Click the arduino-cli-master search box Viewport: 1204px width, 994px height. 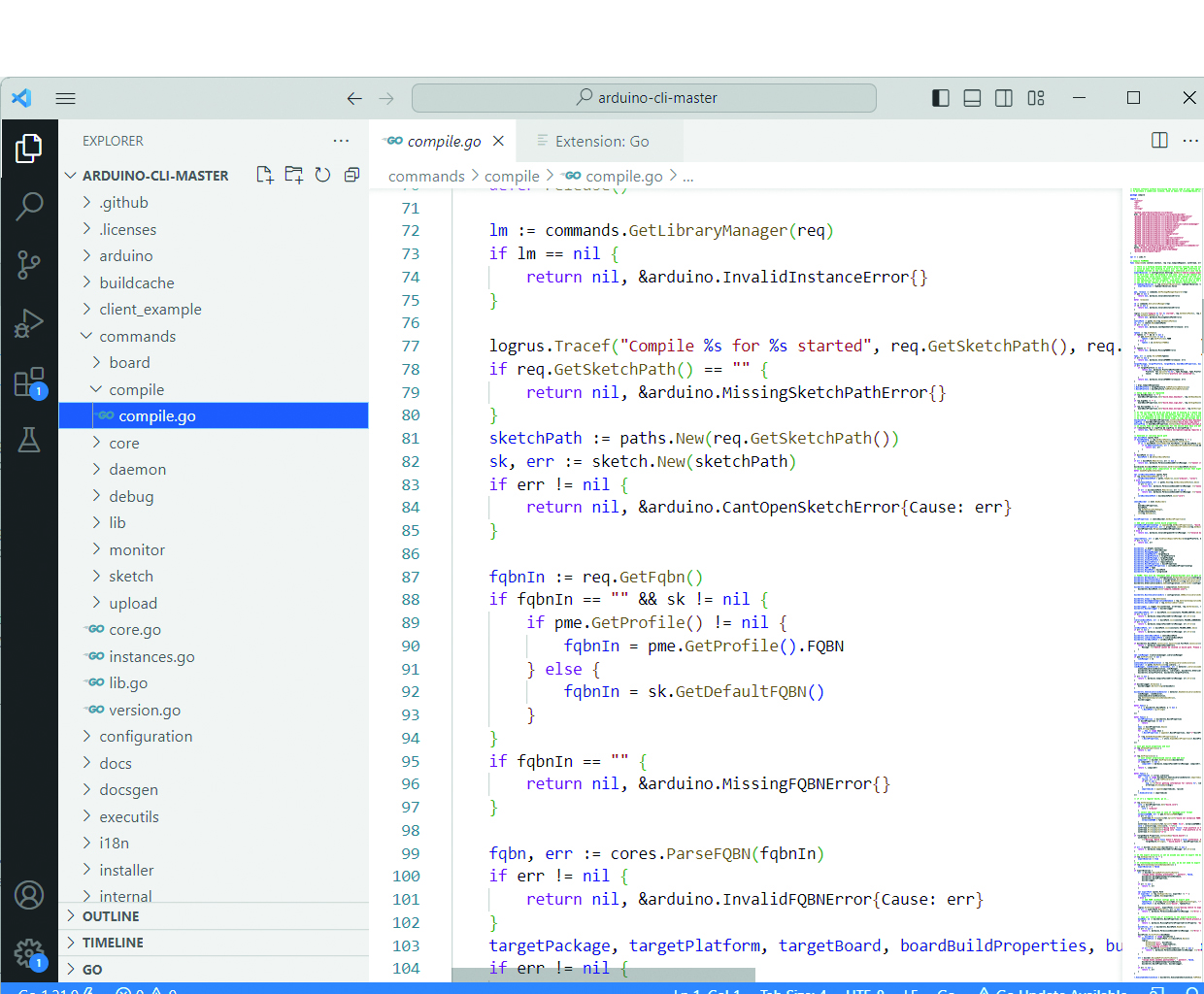(x=644, y=98)
